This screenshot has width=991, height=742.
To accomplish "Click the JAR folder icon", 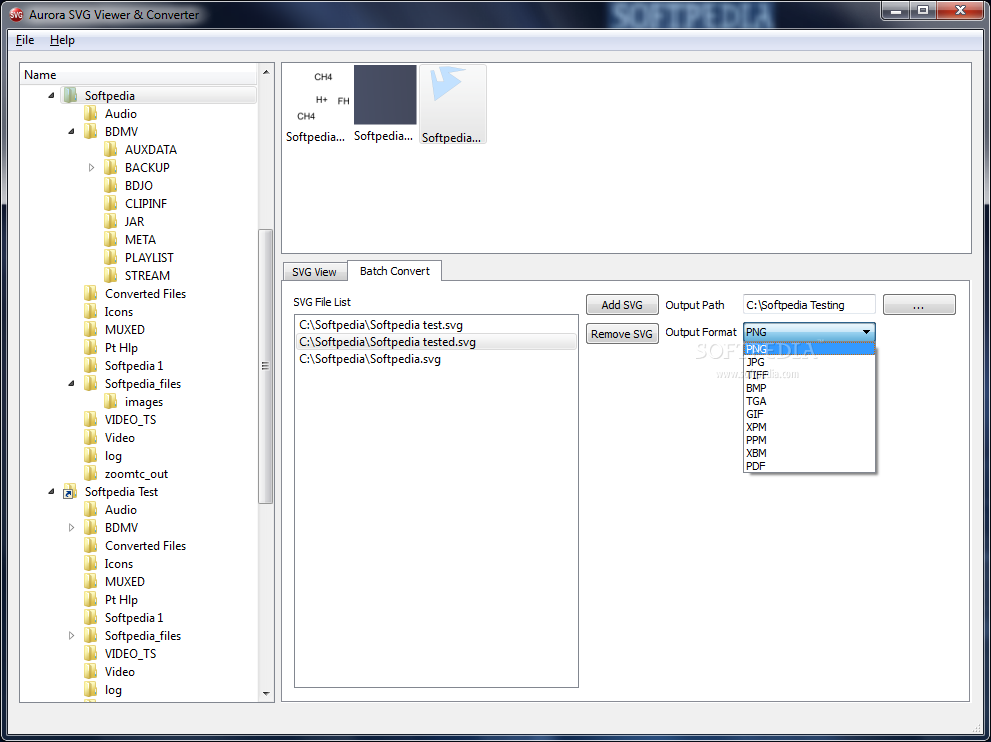I will [x=110, y=221].
